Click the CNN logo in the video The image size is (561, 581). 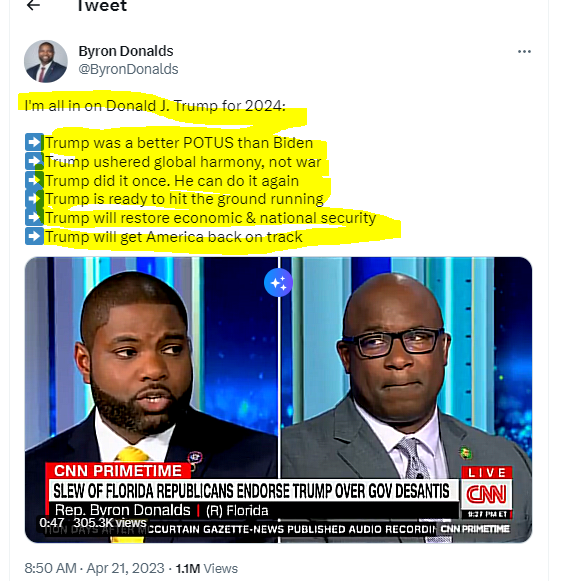click(x=487, y=494)
